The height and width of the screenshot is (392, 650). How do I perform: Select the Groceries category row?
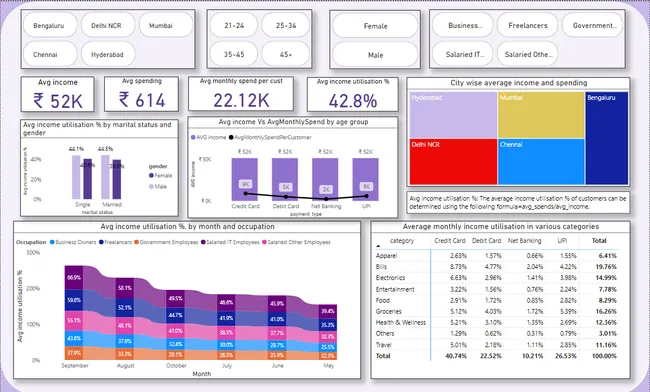click(x=496, y=311)
